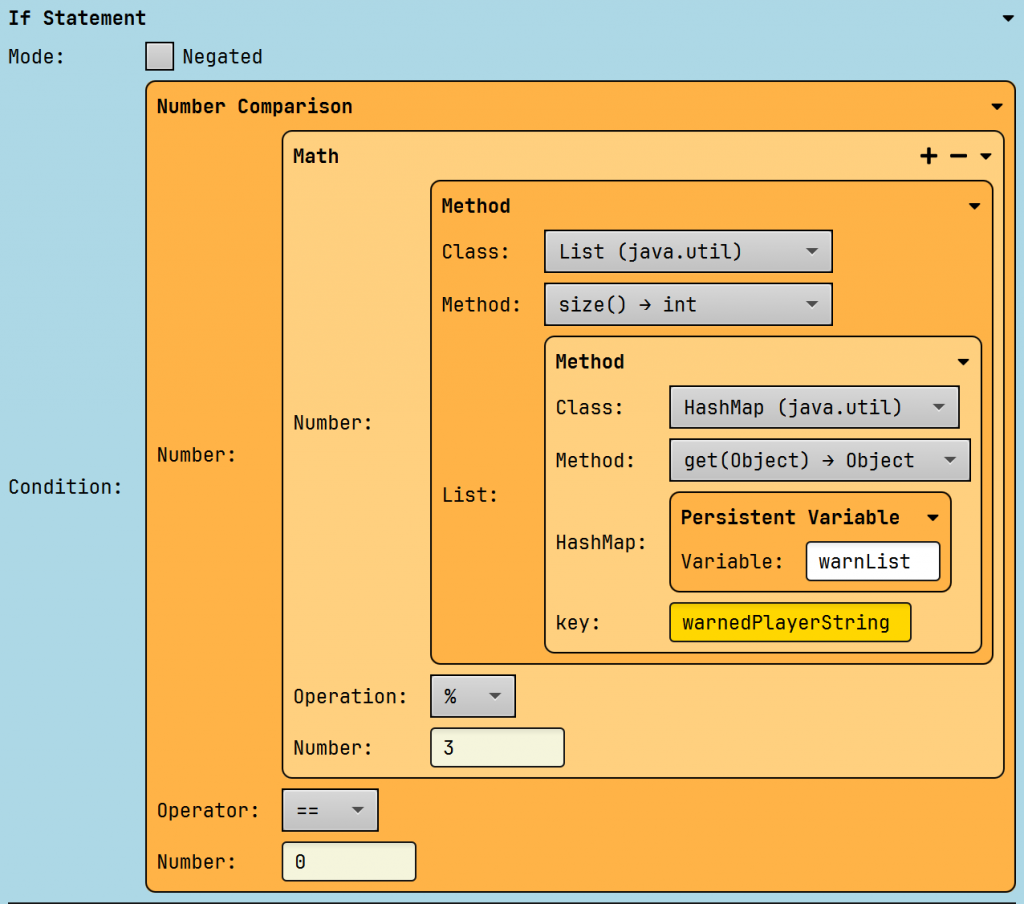Open the get(Object) → Object method dropdown

pyautogui.click(x=819, y=461)
